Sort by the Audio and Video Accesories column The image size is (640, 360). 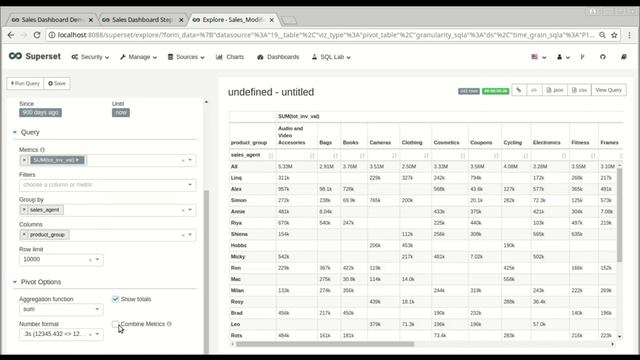[312, 156]
